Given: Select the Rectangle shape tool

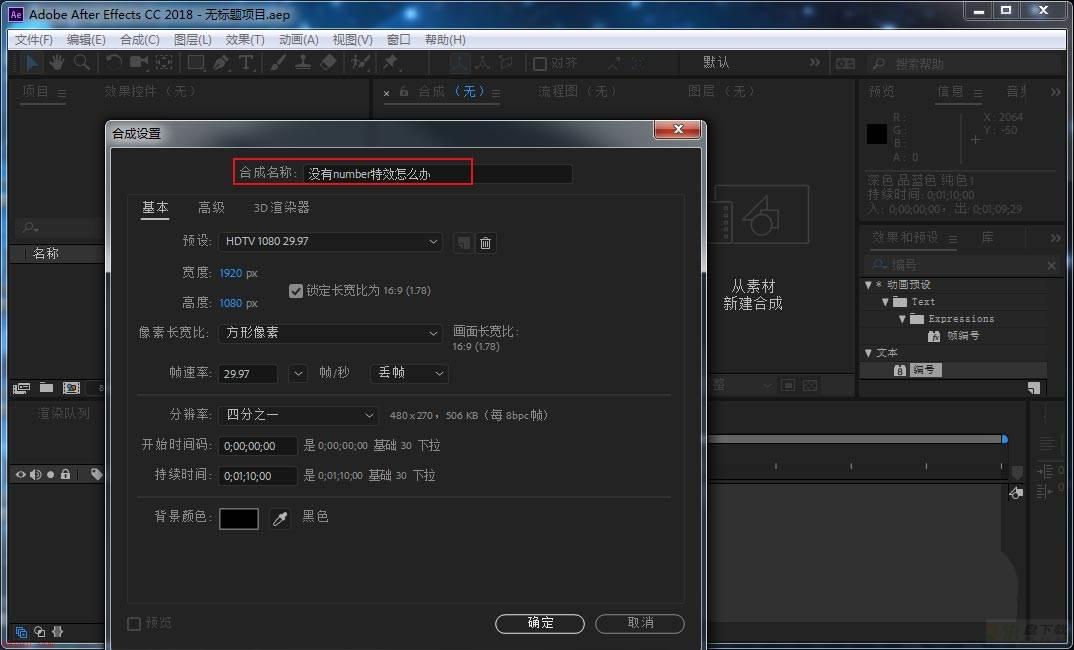Looking at the screenshot, I should tap(196, 63).
